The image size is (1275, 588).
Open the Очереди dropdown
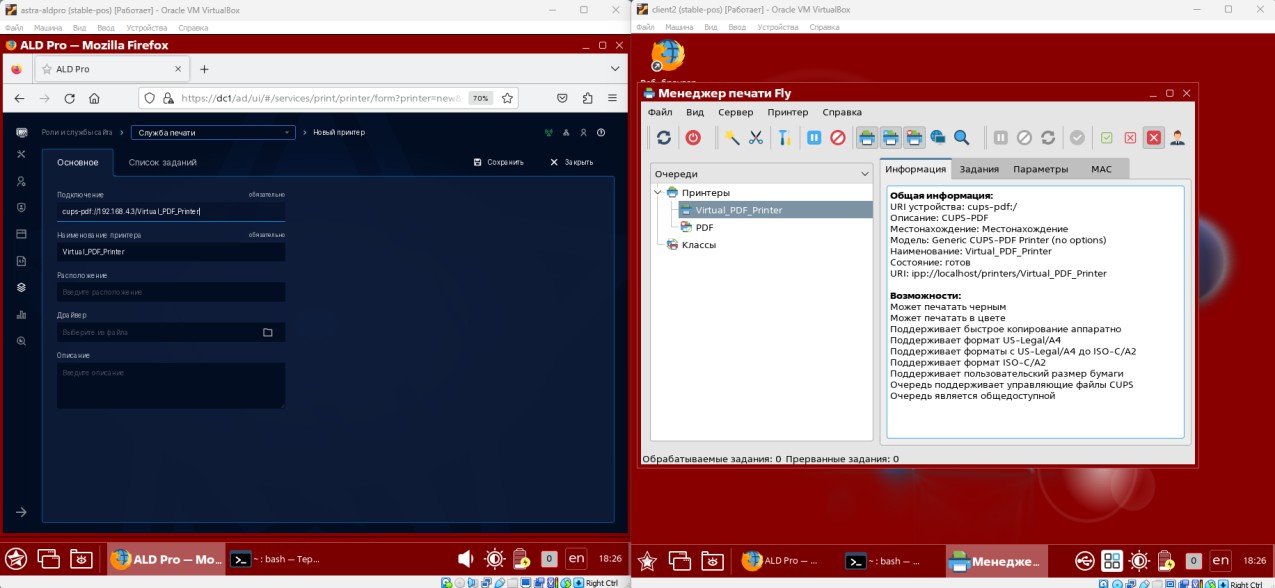click(761, 173)
